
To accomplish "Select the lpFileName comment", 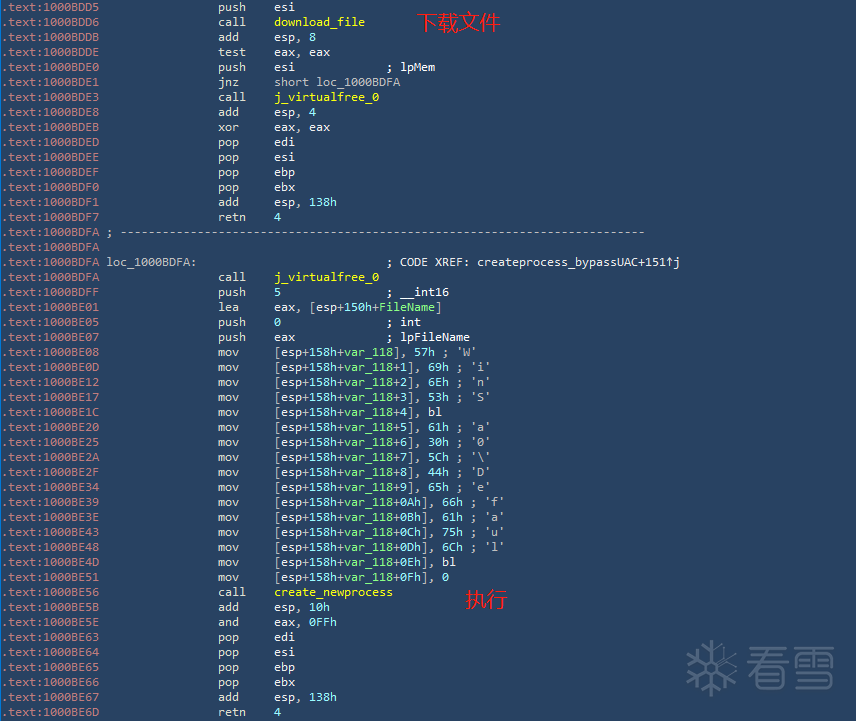I will tap(435, 337).
